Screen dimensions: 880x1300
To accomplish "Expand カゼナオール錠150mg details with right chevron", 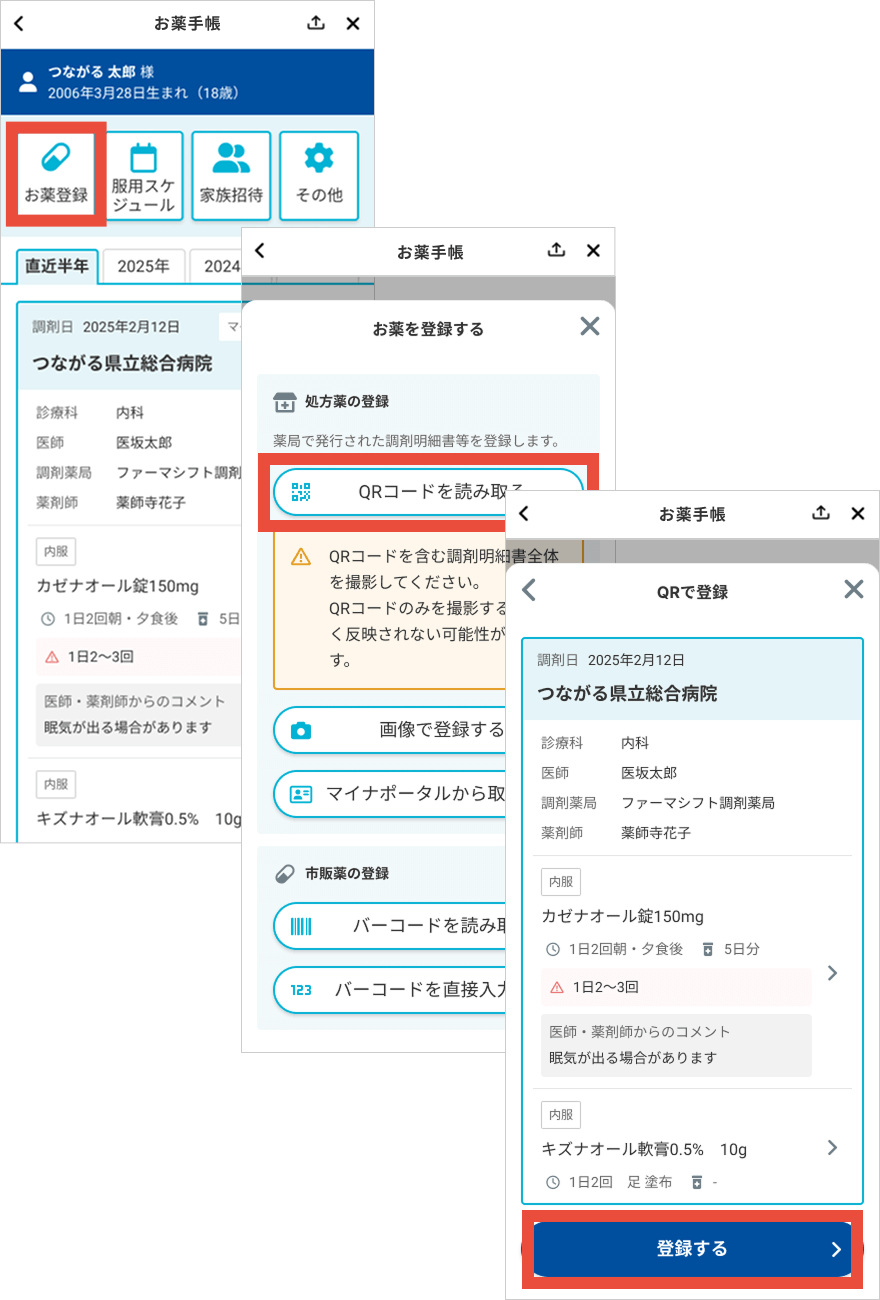I will click(x=832, y=973).
